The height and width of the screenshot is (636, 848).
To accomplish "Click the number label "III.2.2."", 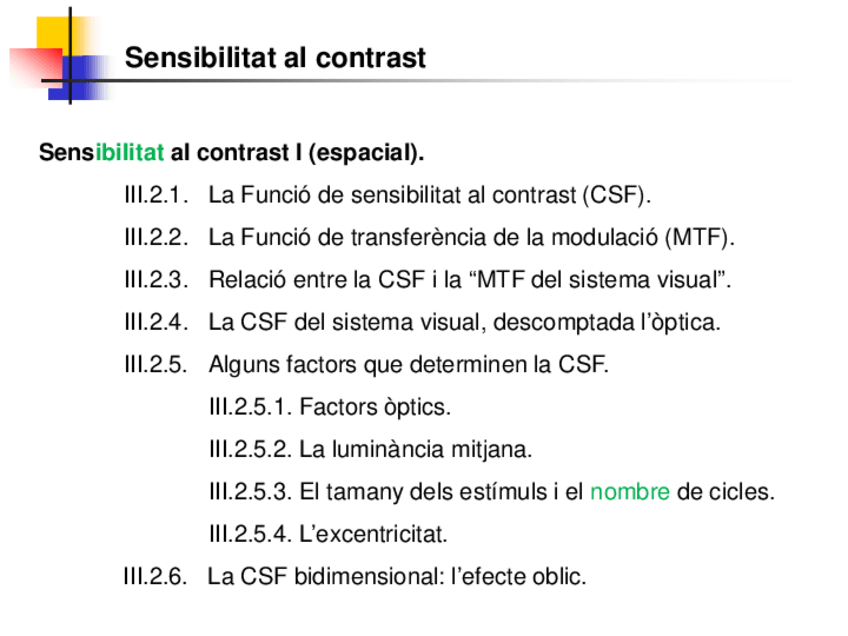I will [x=157, y=238].
